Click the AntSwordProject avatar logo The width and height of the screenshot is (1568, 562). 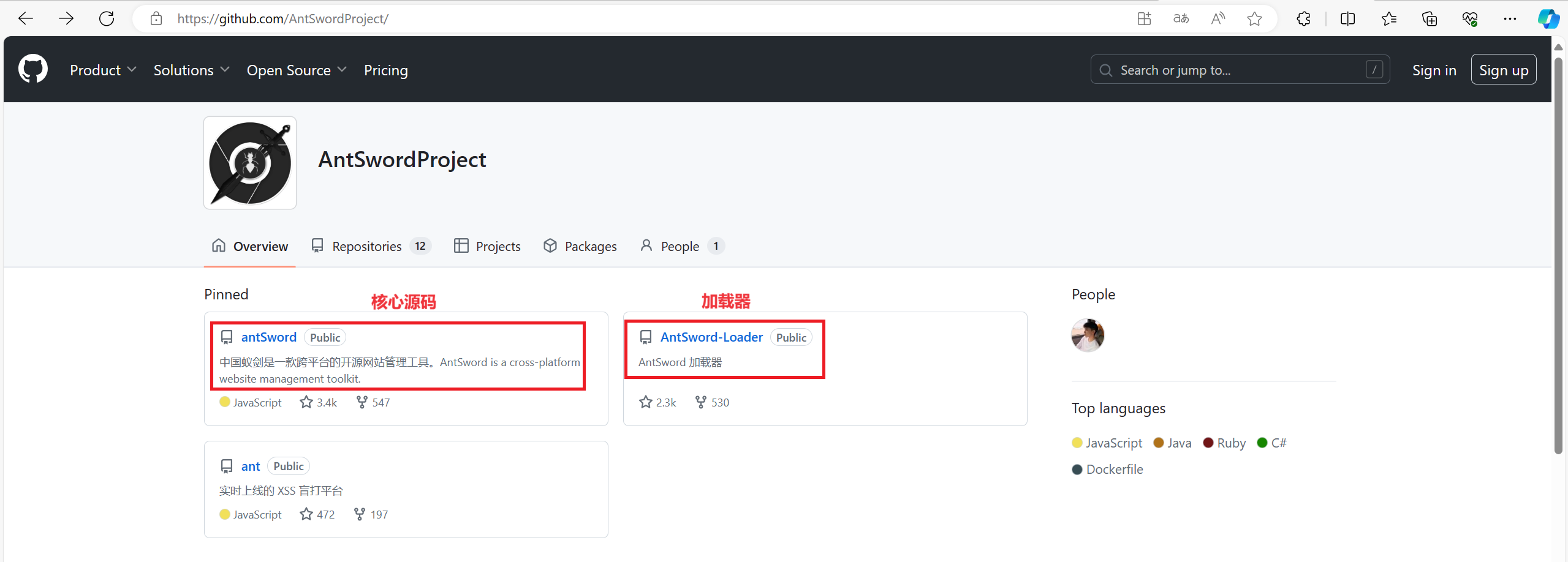[x=250, y=163]
